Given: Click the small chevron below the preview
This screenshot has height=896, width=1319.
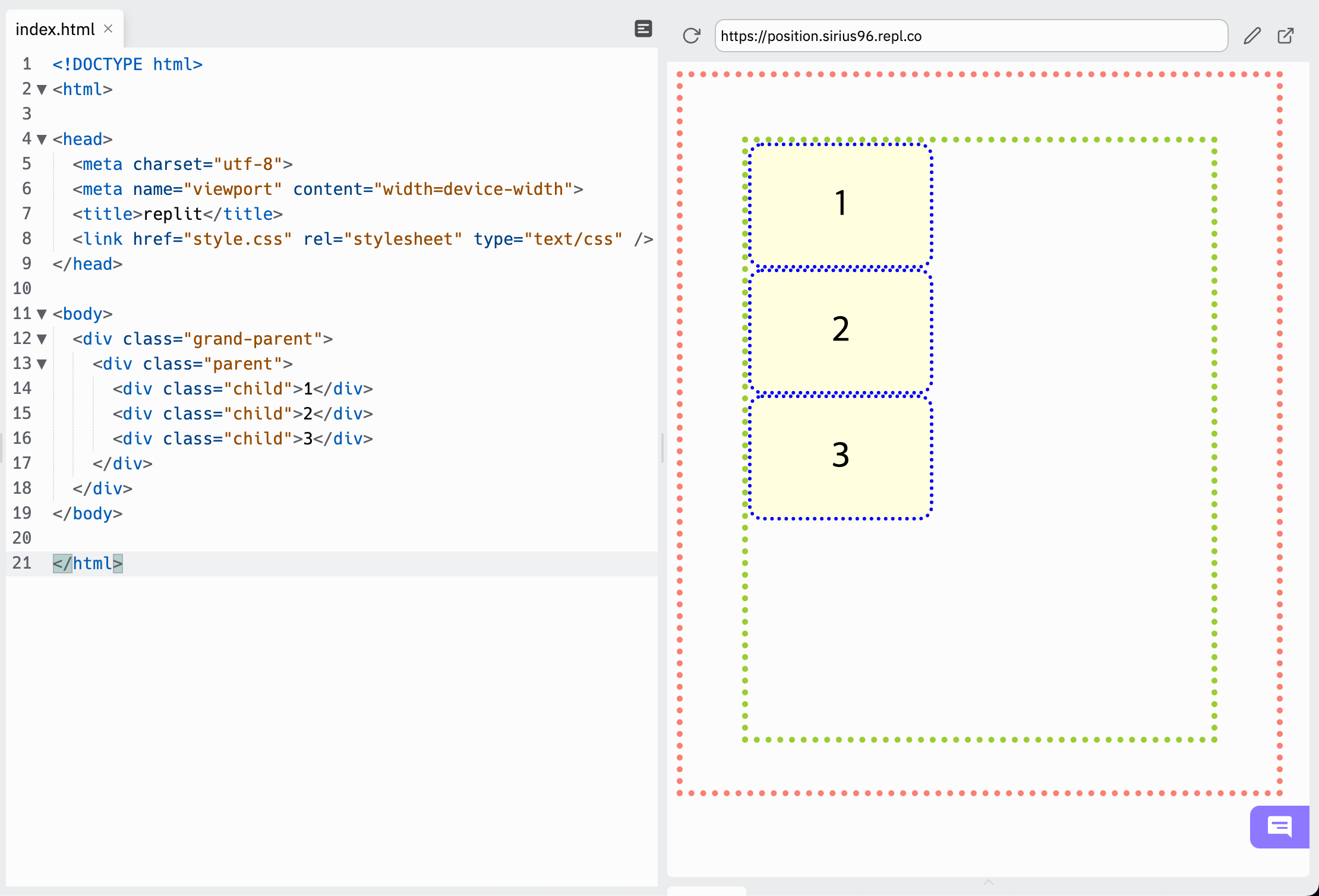Looking at the screenshot, I should [989, 883].
